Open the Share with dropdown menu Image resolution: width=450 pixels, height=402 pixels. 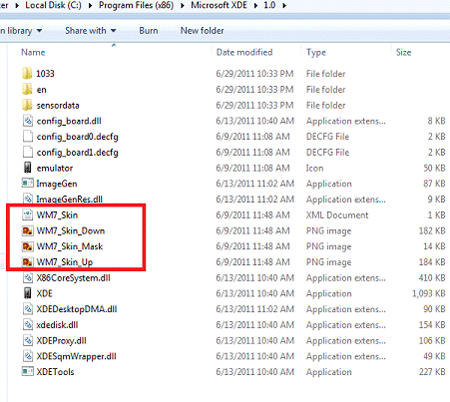[x=91, y=31]
